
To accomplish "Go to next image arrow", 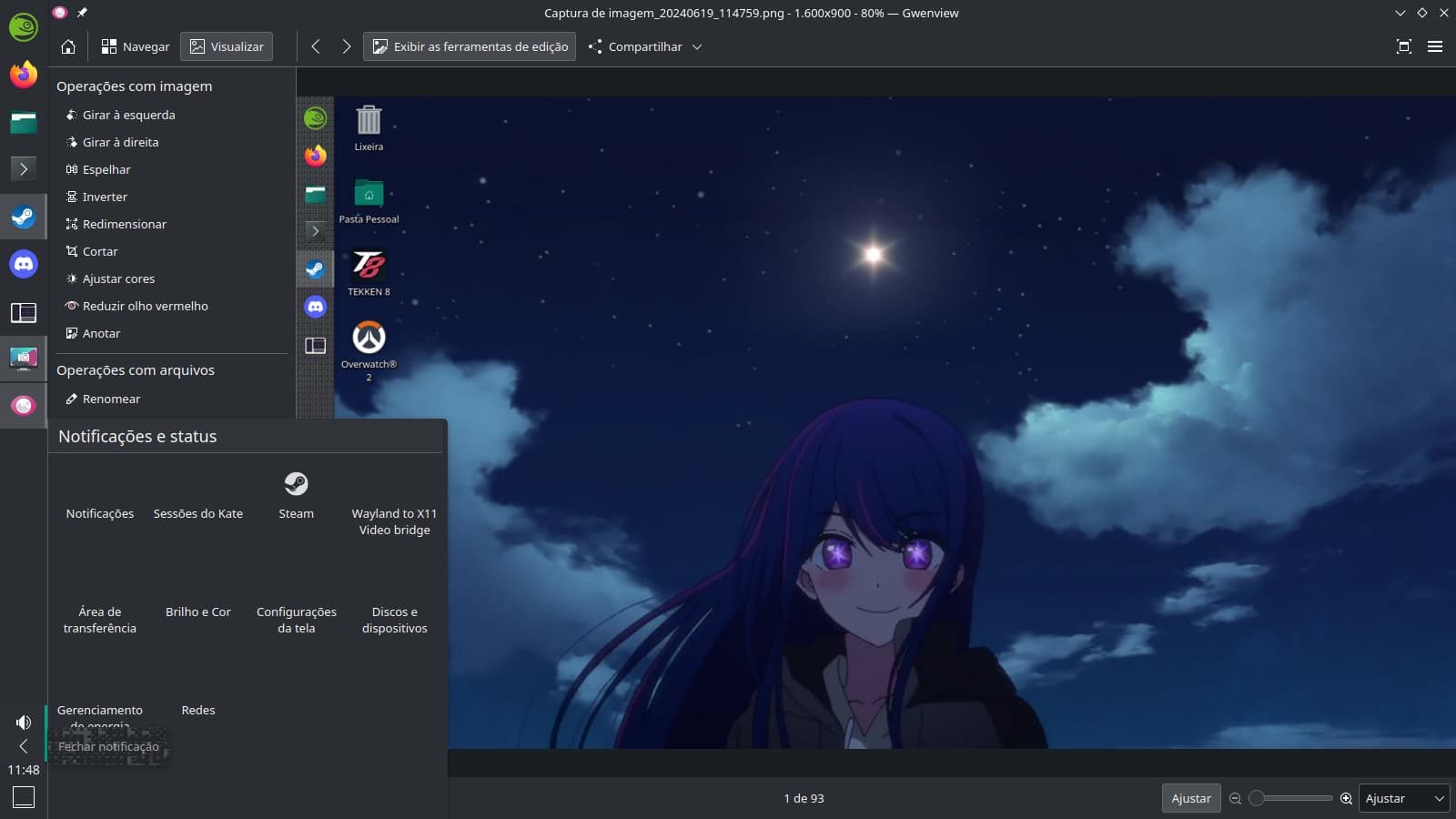I will pos(346,46).
